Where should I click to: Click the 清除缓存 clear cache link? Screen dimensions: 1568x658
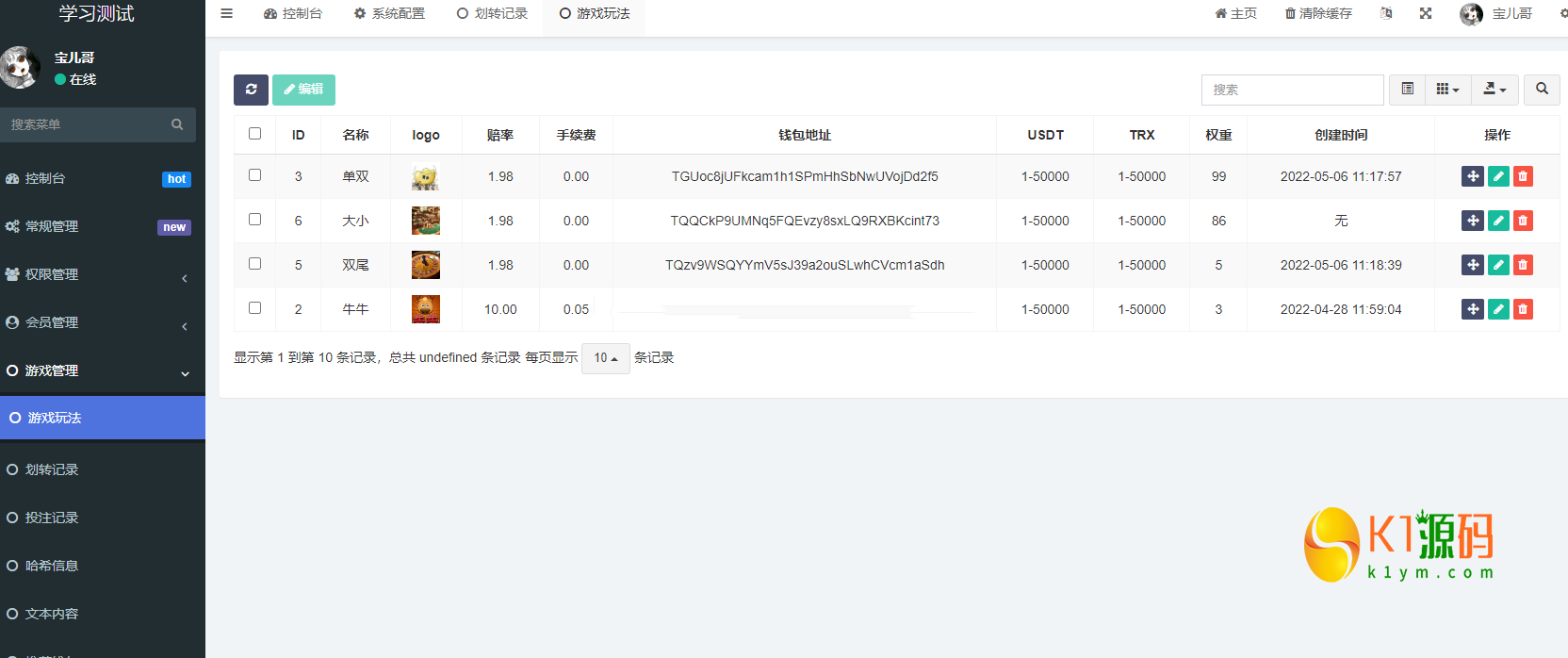pos(1318,13)
